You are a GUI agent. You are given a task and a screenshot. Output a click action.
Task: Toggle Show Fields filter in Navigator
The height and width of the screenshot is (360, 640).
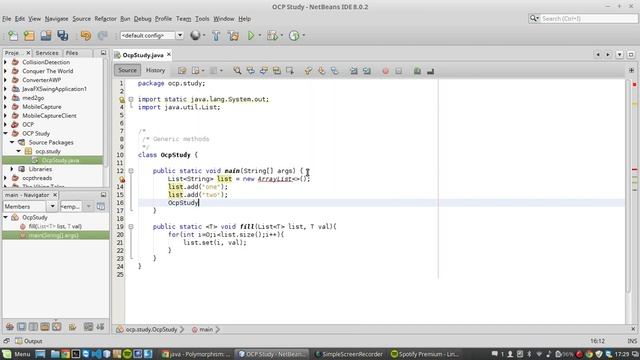(21, 327)
